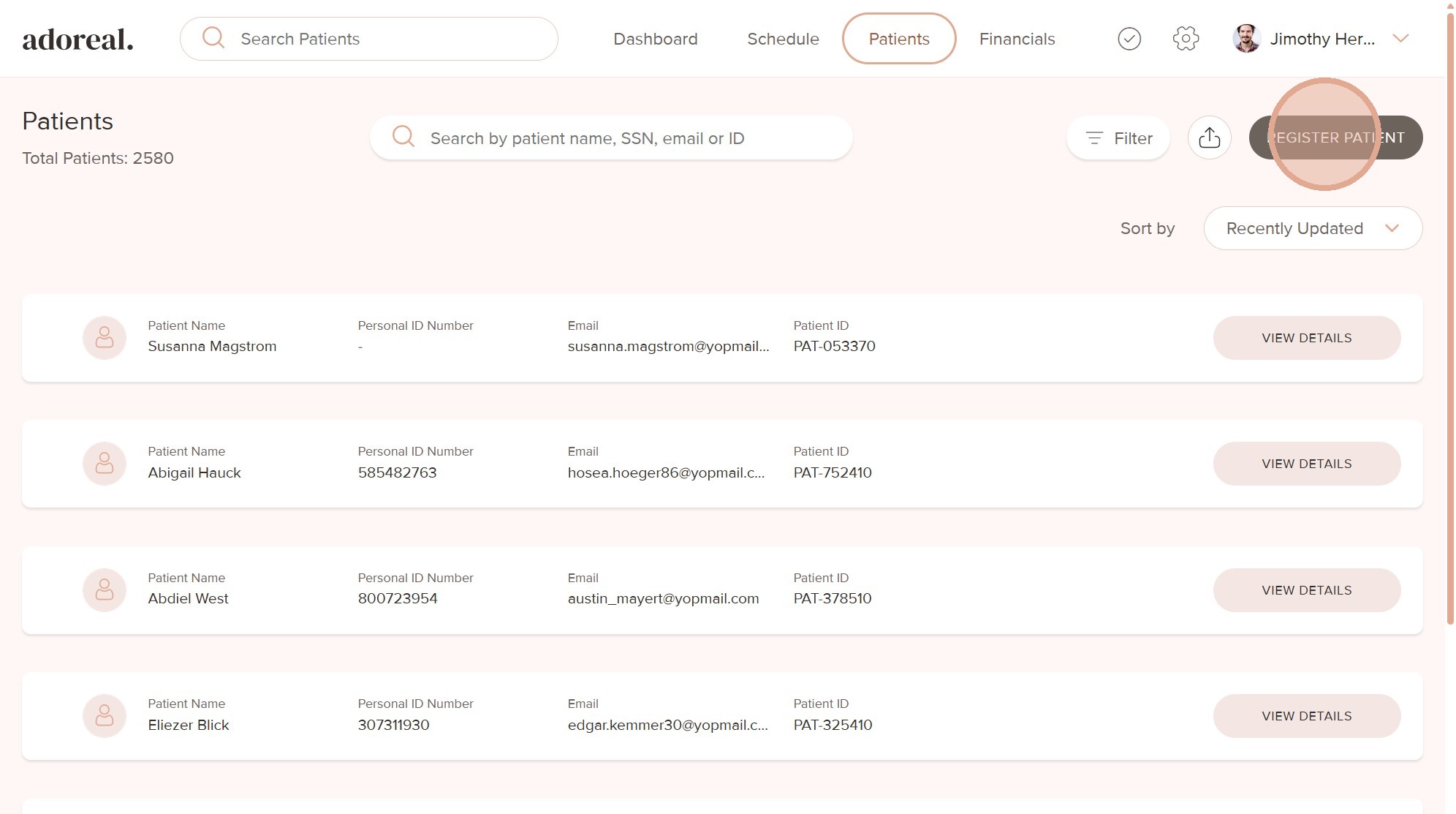View details for Susanna Magstrom
Image resolution: width=1456 pixels, height=814 pixels.
click(x=1306, y=337)
